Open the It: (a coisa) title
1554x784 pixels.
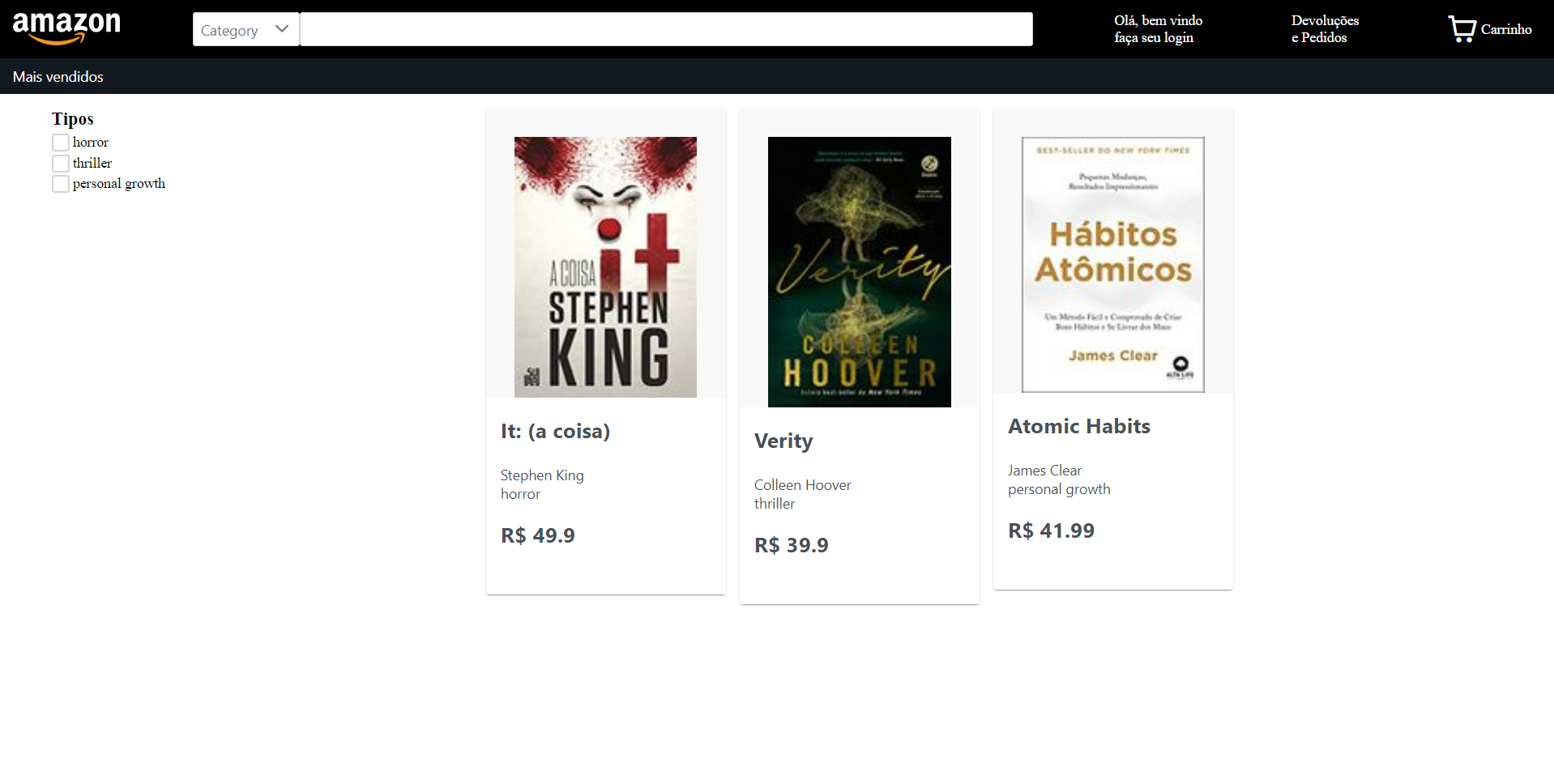tap(555, 431)
